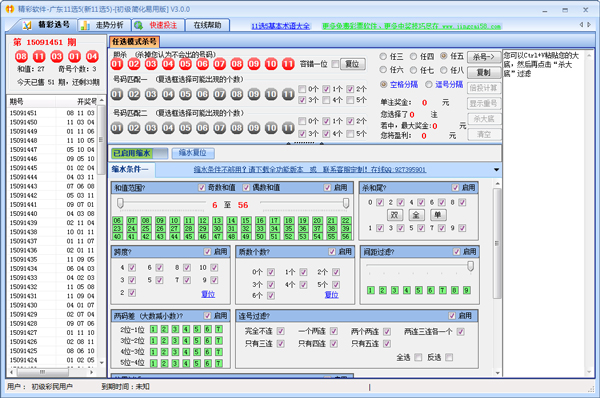This screenshot has height=398, width=600.
Task: Check the 全选 box in 连号过滤
Action: [x=418, y=357]
